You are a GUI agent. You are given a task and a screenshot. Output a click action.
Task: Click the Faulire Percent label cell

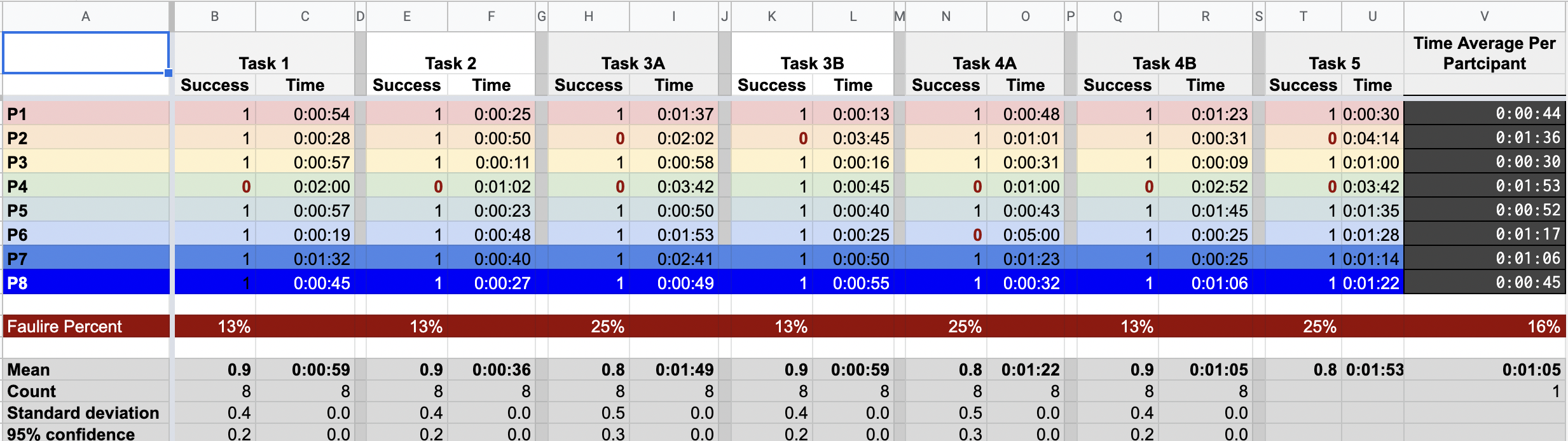86,326
